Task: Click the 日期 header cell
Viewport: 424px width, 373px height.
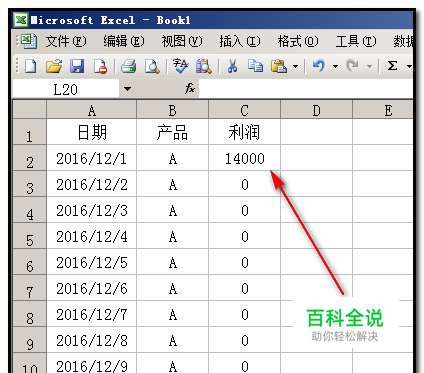Action: pos(92,132)
